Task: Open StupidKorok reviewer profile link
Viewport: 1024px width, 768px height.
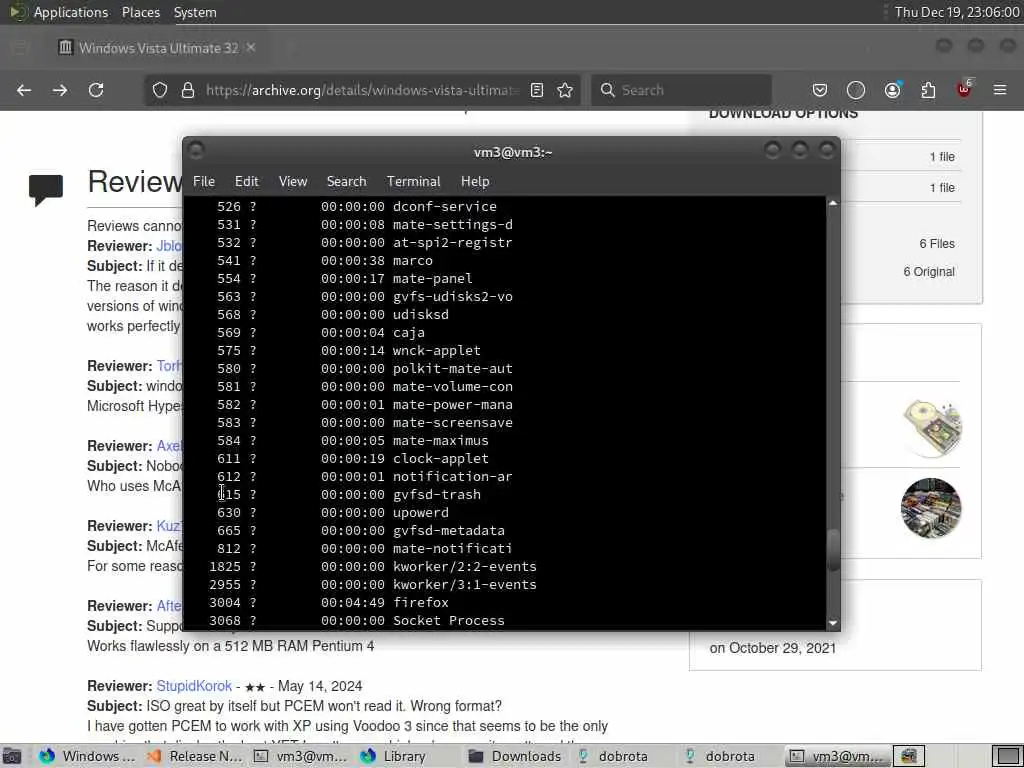Action: (x=194, y=686)
